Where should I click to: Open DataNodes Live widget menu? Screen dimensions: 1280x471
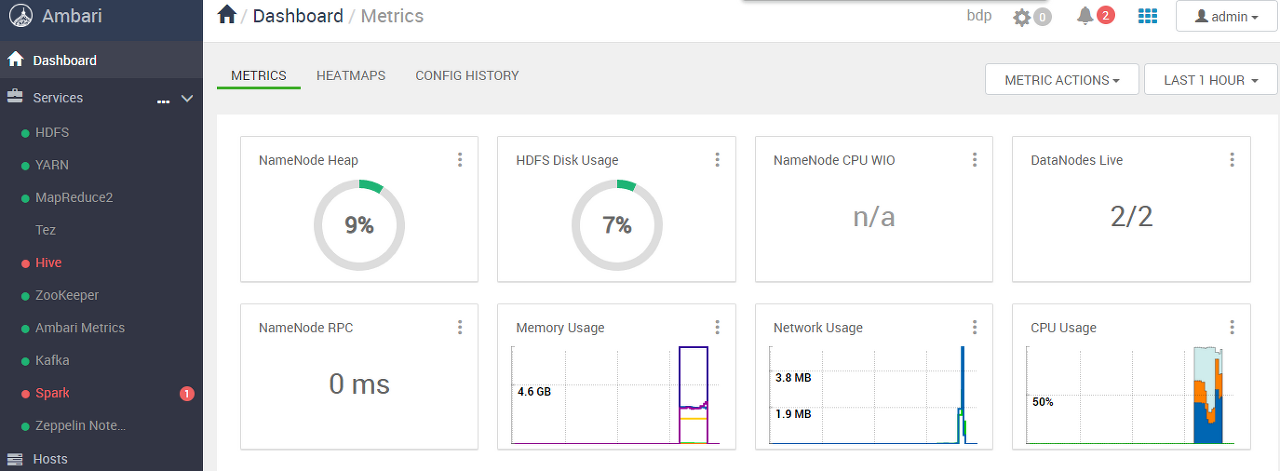point(1232,160)
